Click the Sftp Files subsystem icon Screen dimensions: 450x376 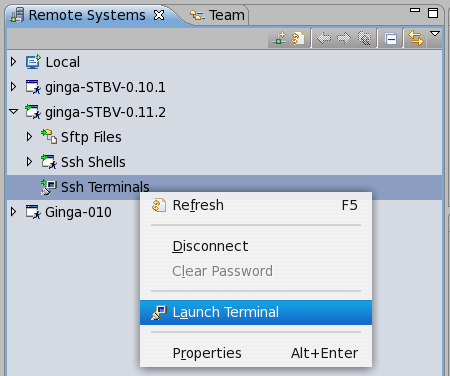(x=49, y=137)
